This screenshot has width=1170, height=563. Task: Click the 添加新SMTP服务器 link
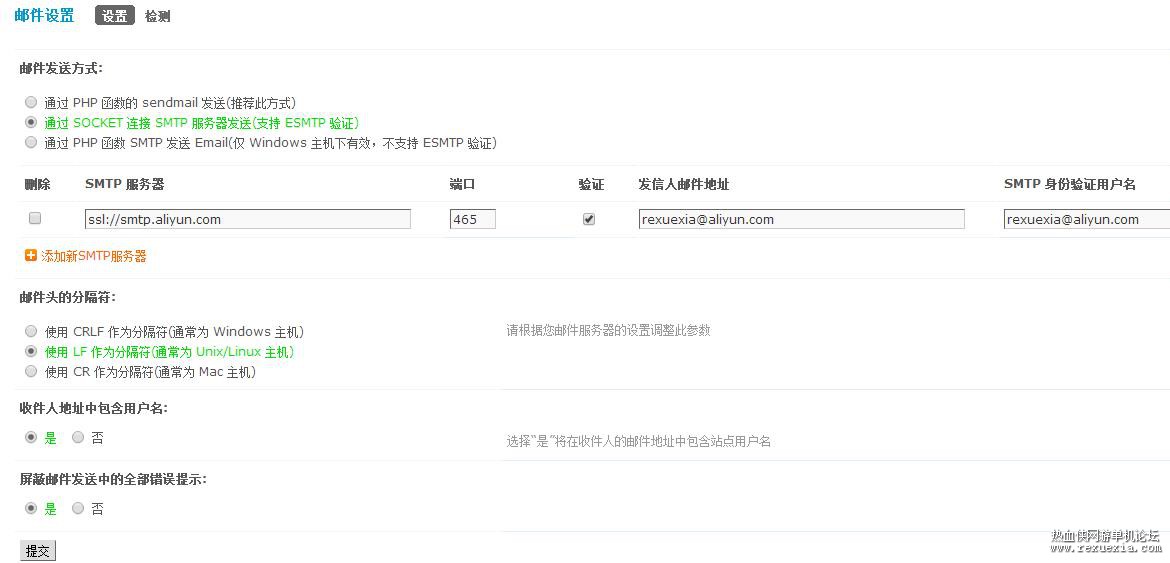[x=94, y=257]
